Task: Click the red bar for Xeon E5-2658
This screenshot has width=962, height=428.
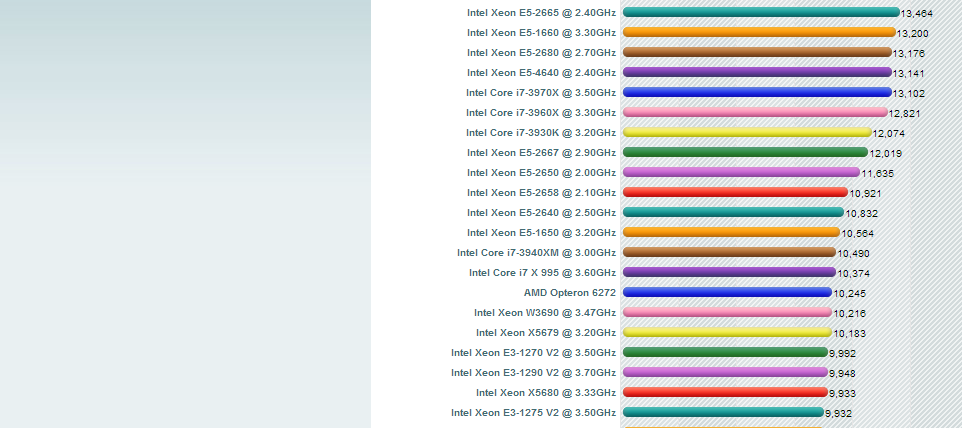Action: click(735, 192)
